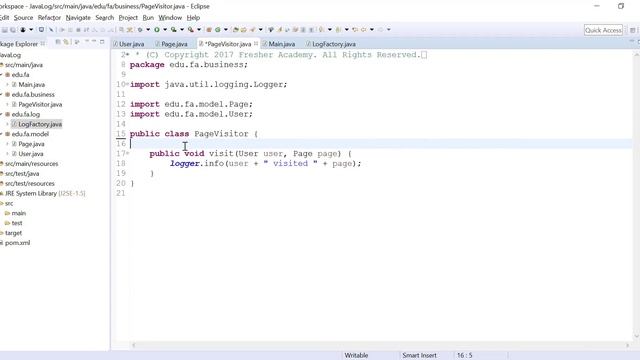Select pom.xml in the Package Explorer
The image size is (640, 360).
17,243
